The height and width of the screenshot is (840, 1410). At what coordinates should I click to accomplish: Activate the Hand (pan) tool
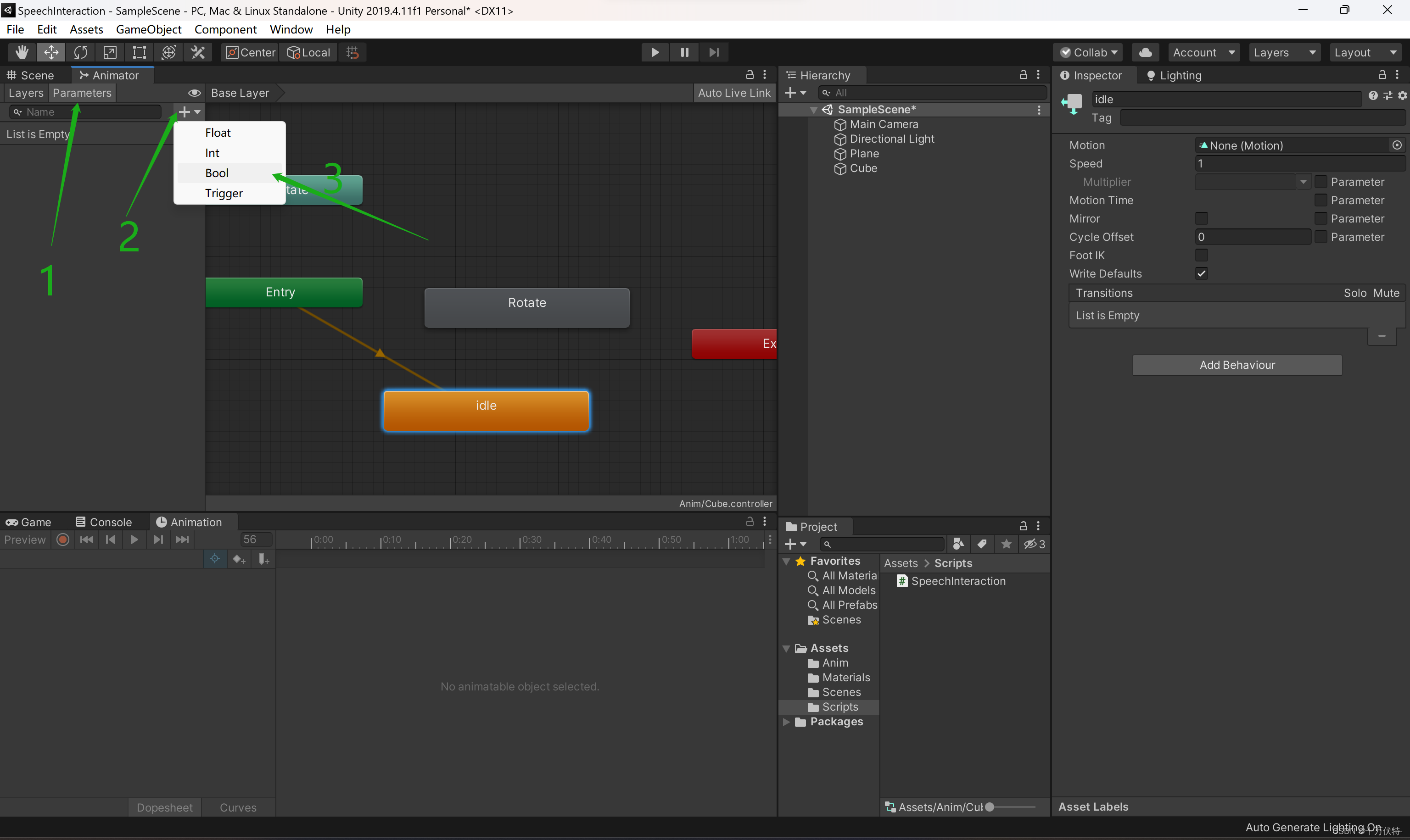point(22,52)
